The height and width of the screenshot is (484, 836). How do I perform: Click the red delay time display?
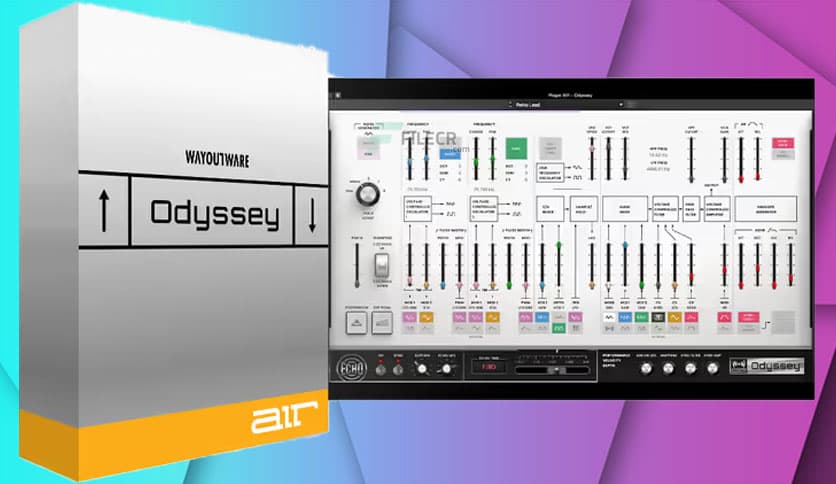[488, 367]
